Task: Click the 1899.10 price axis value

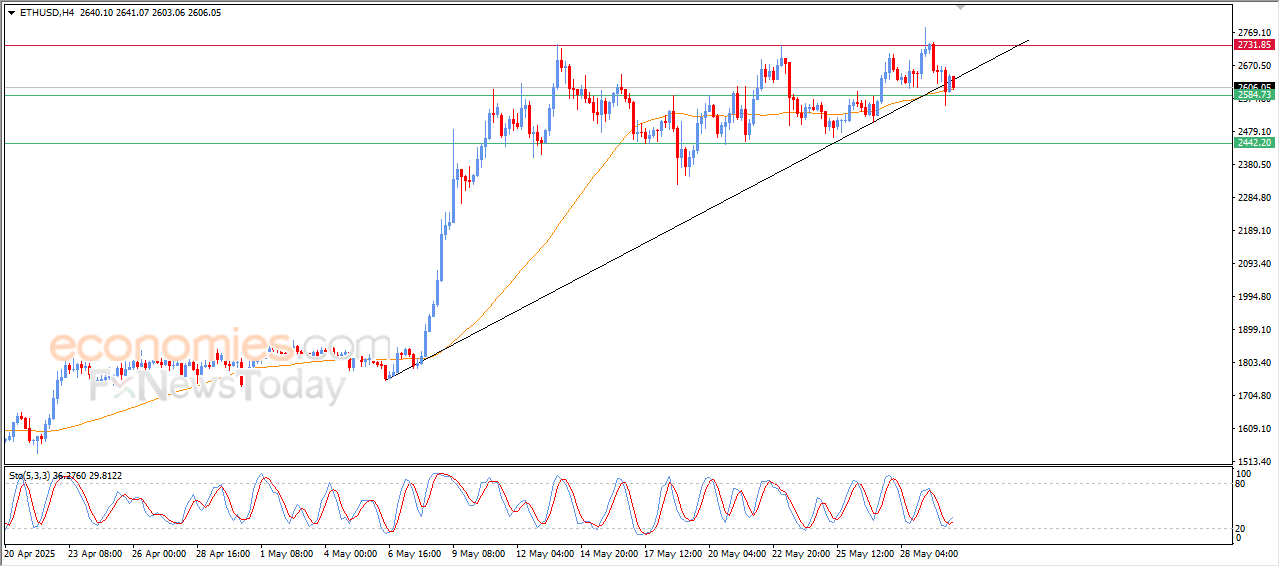Action: 1254,330
